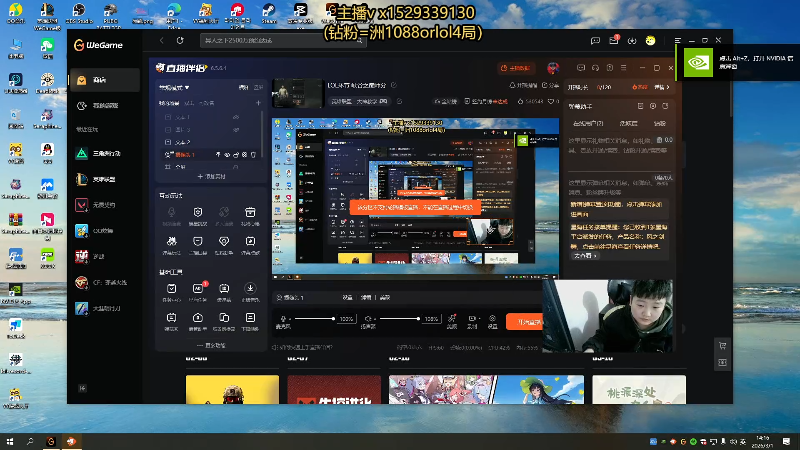The height and width of the screenshot is (450, 800).
Task: Select the Delta Force game in the WeGame sidebar
Action: [104, 153]
